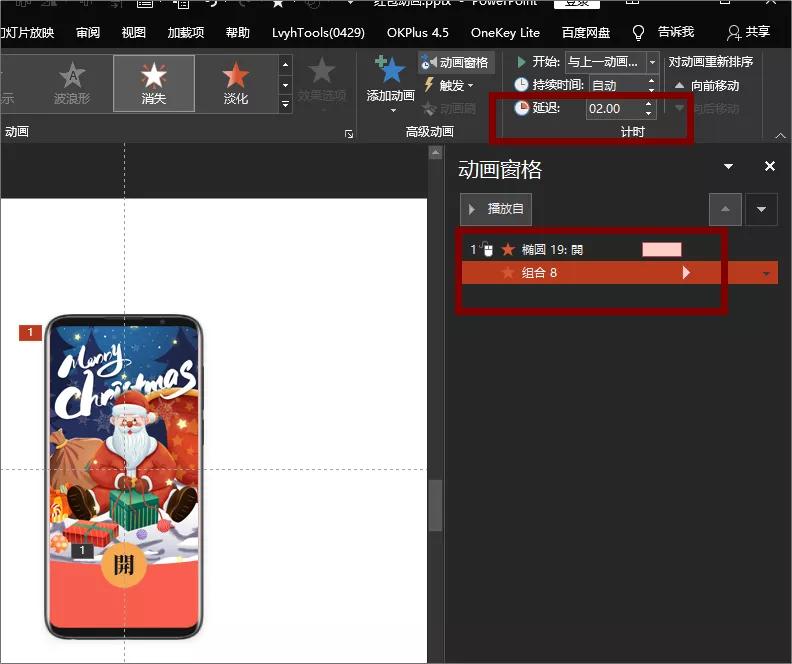Open the Animation Pane options dropdown arrow
The height and width of the screenshot is (664, 792).
click(728, 166)
